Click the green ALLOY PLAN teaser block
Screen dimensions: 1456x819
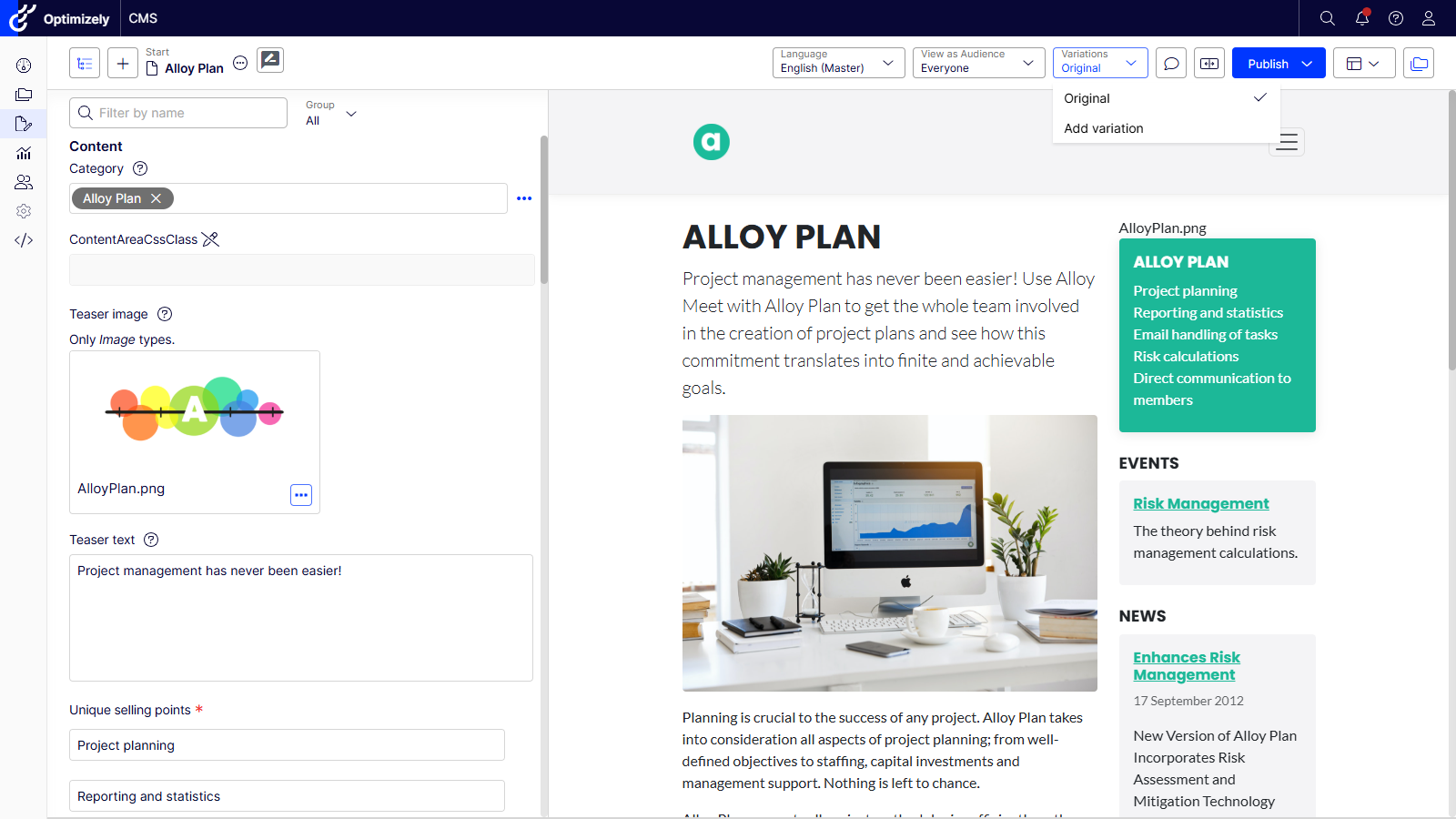(1218, 335)
